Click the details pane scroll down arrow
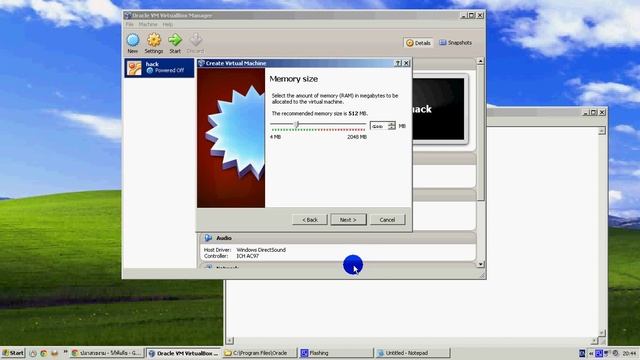 click(x=480, y=264)
